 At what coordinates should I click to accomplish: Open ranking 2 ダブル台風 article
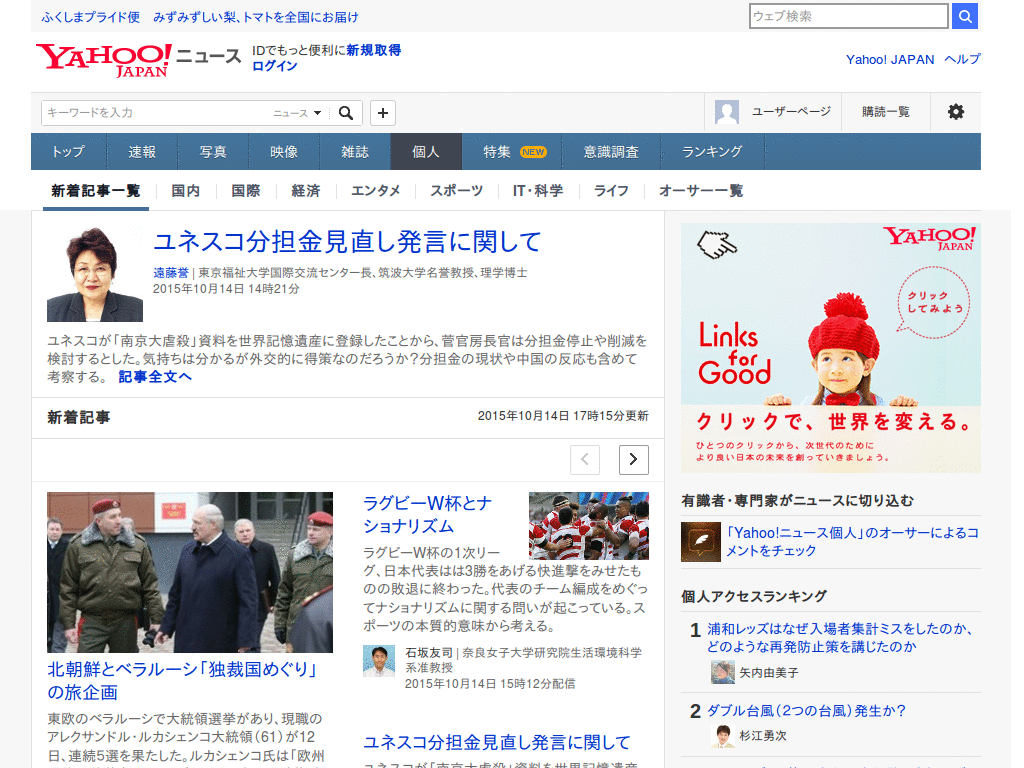[807, 711]
